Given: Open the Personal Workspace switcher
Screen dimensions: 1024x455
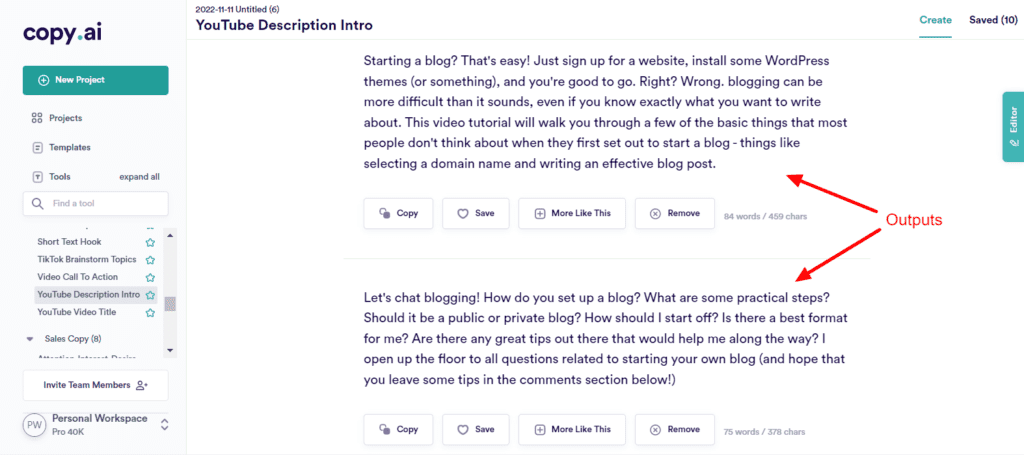Looking at the screenshot, I should pyautogui.click(x=164, y=424).
